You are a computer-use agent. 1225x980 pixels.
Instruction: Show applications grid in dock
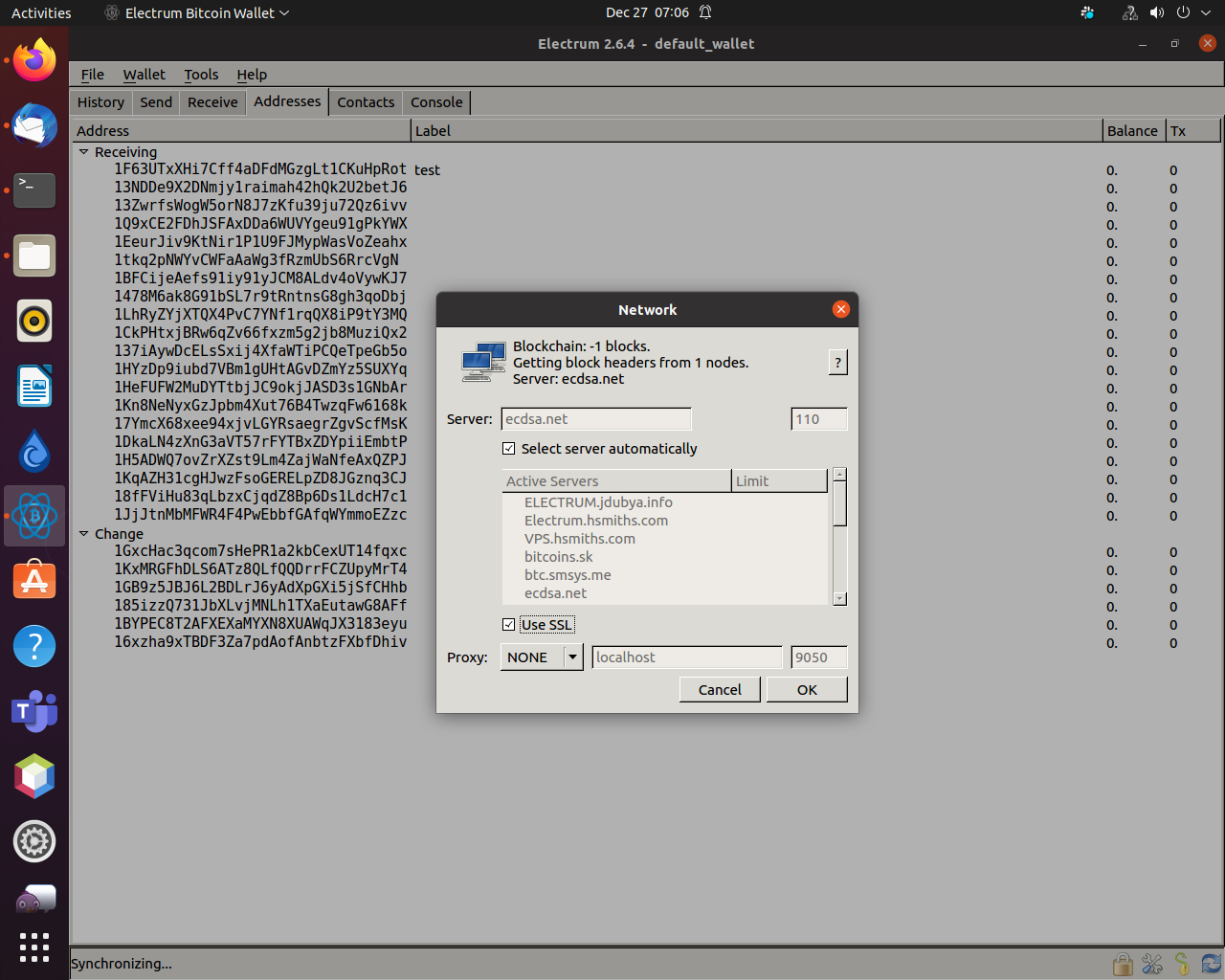tap(34, 947)
